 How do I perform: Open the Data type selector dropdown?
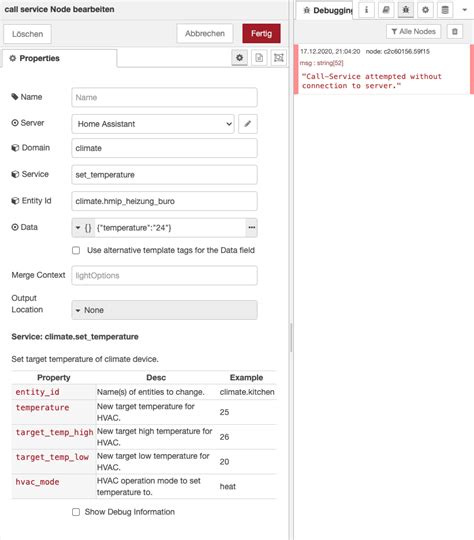[x=83, y=228]
